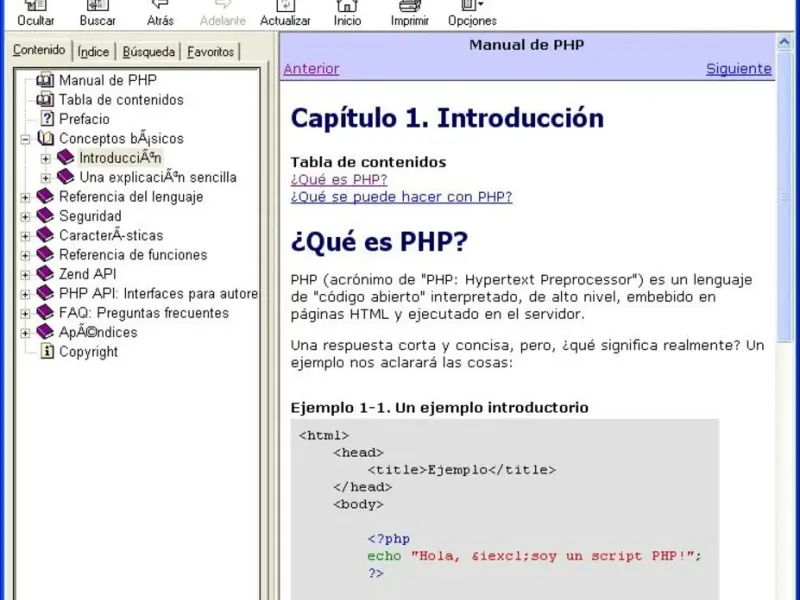This screenshot has height=600, width=800.
Task: Click the Capítulo 1. Introducción heading
Action: click(447, 118)
